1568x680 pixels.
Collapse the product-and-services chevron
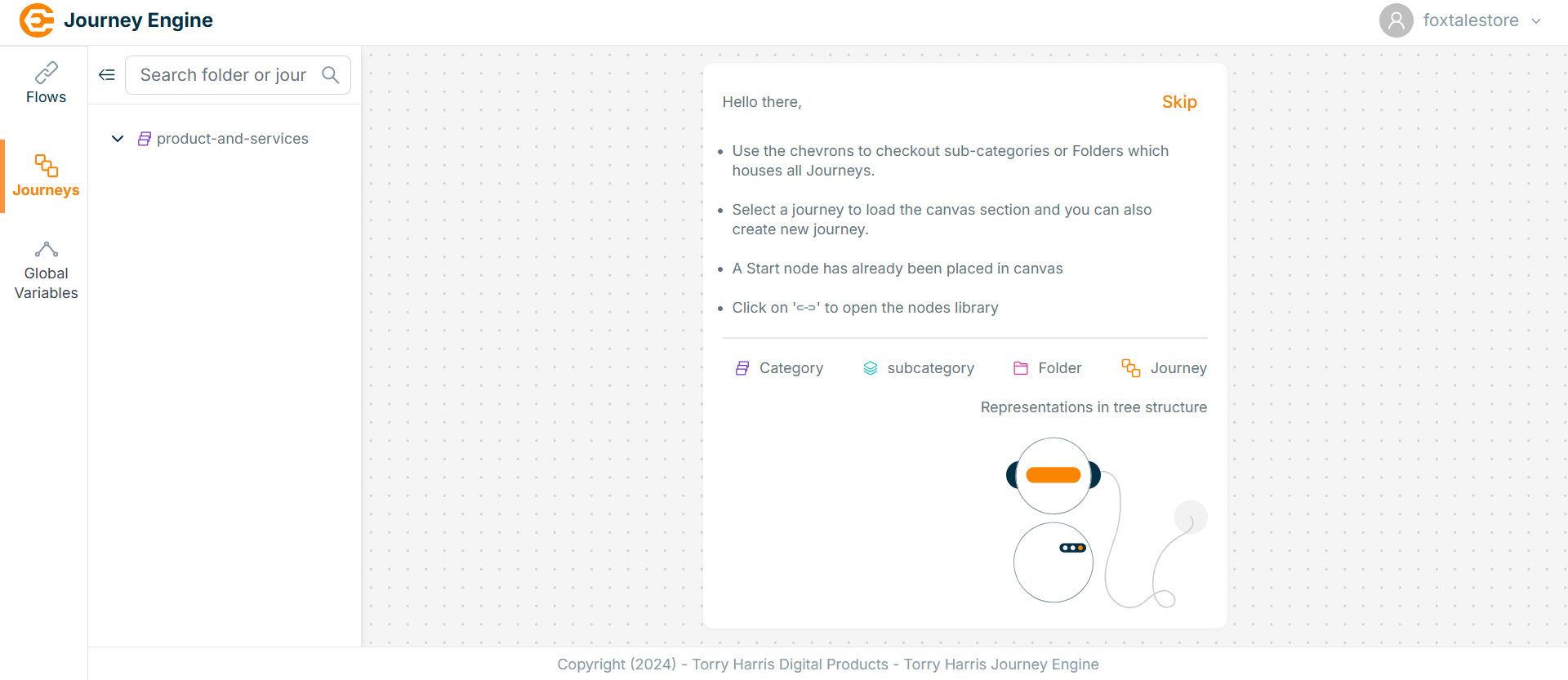[118, 139]
